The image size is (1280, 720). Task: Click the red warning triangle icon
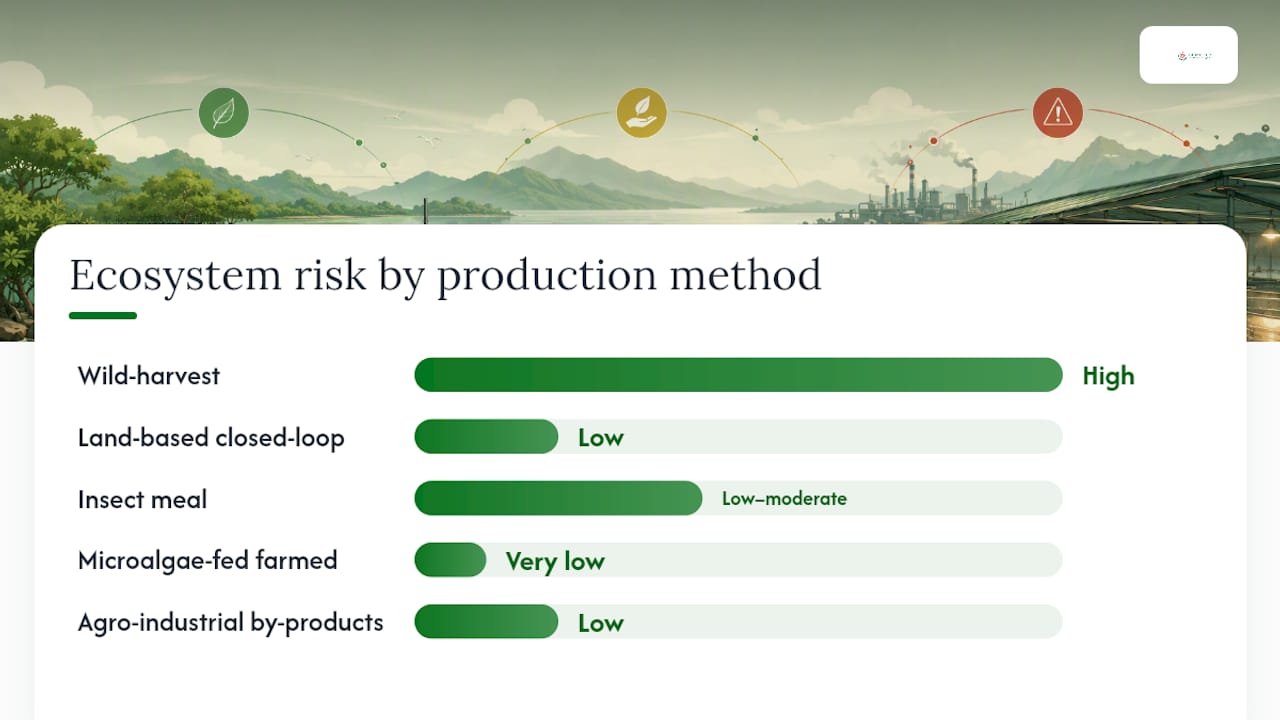1058,113
